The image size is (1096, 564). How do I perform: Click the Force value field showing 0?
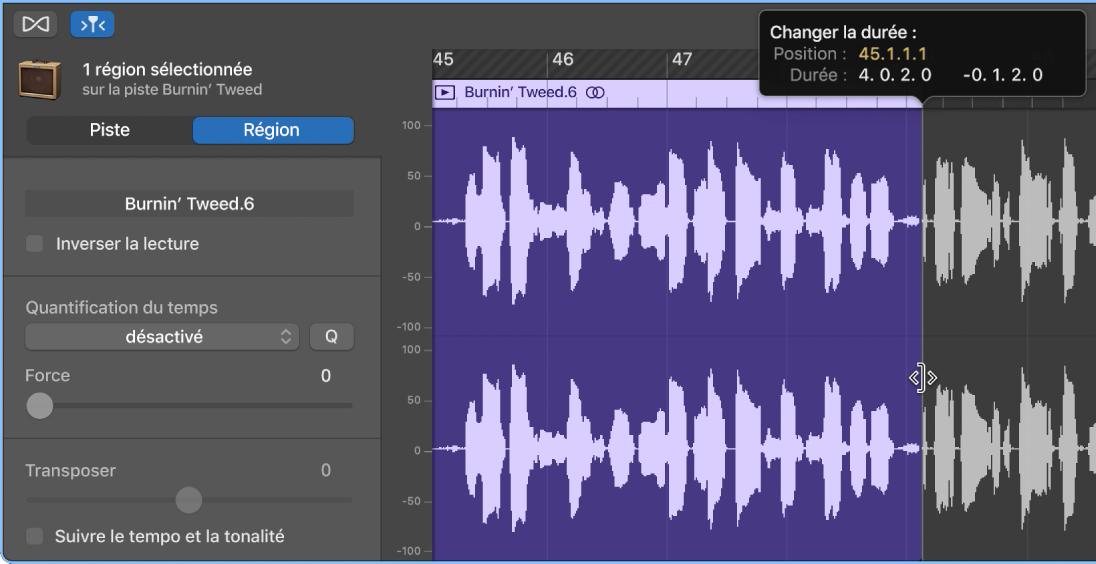pyautogui.click(x=325, y=376)
